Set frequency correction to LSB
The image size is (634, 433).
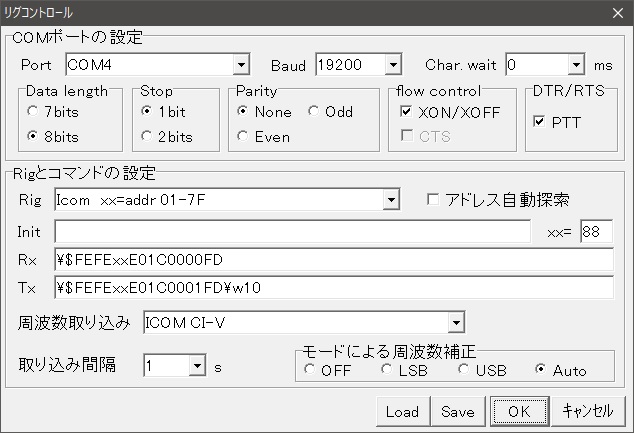tap(386, 371)
